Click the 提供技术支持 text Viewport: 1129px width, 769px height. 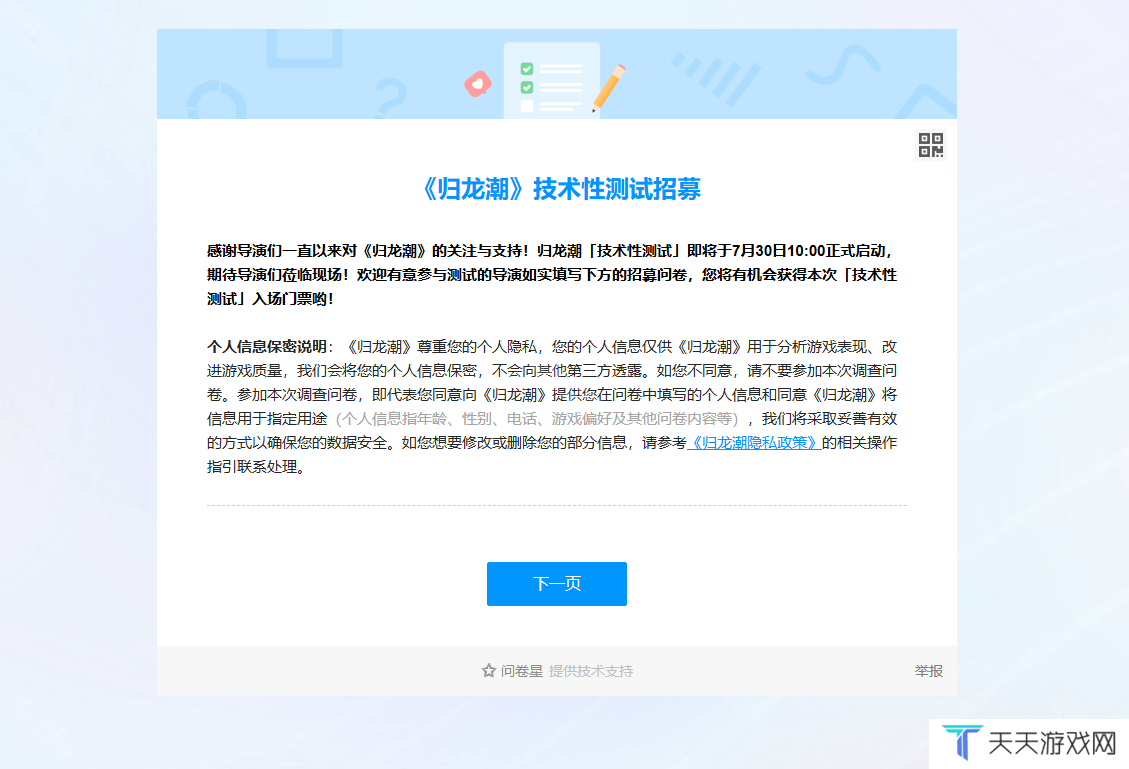[x=591, y=671]
